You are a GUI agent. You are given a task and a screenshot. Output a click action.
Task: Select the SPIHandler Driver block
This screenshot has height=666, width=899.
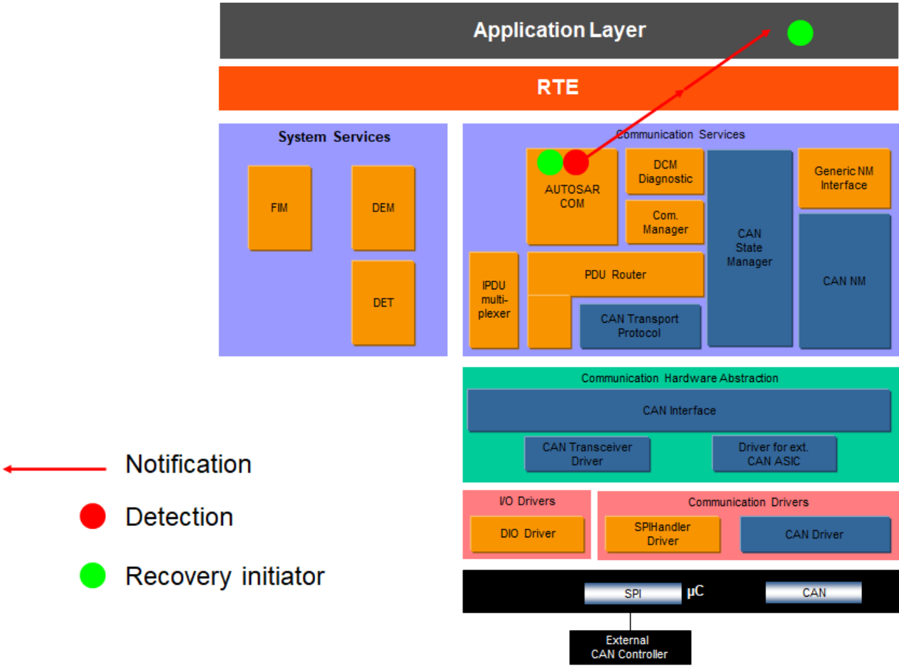coord(663,534)
